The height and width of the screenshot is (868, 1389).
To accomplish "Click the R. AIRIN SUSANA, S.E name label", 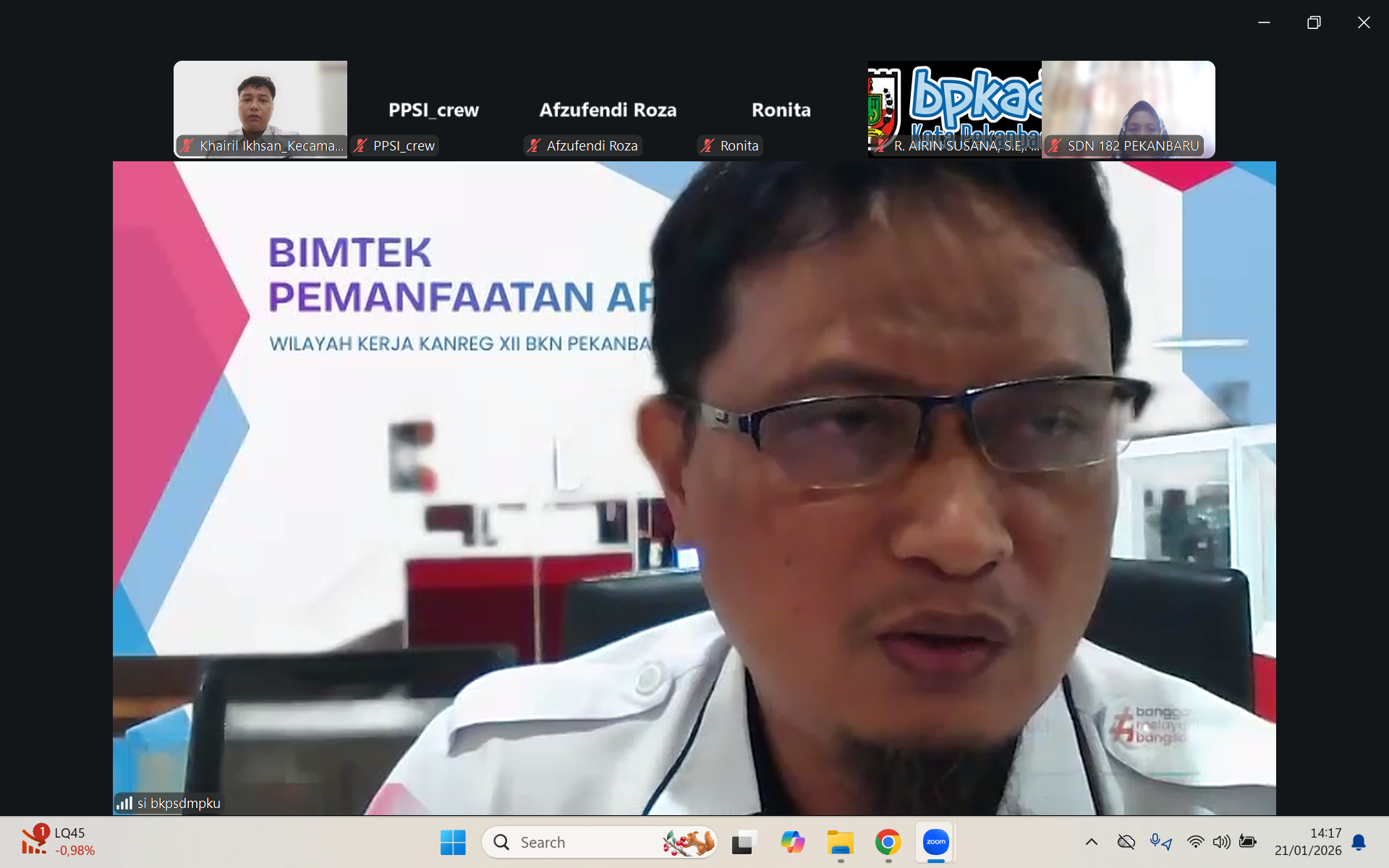I will coord(967,145).
